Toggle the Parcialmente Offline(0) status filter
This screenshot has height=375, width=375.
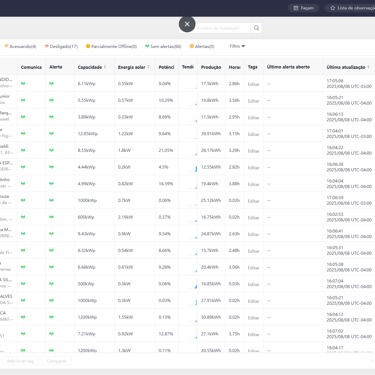coord(111,46)
